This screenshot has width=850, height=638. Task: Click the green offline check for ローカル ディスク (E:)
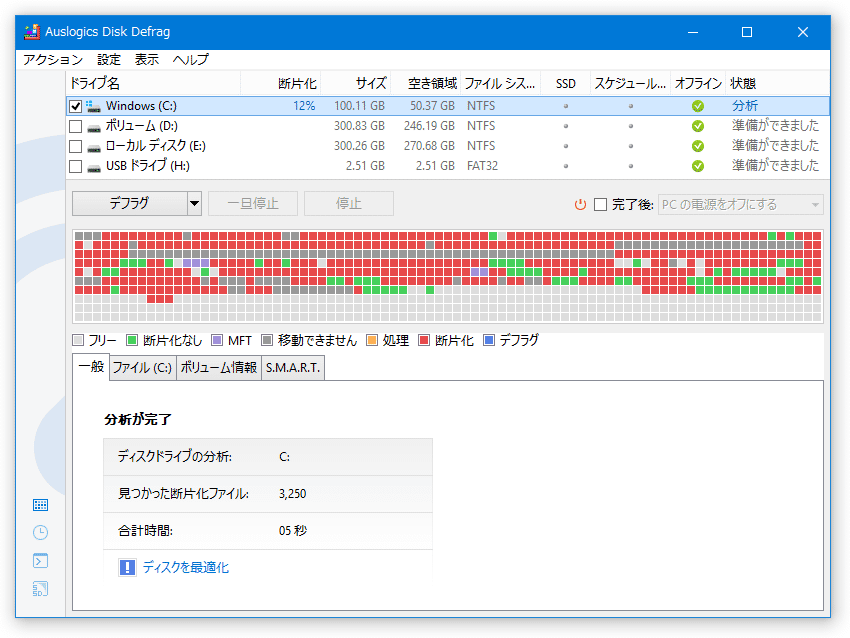(698, 146)
